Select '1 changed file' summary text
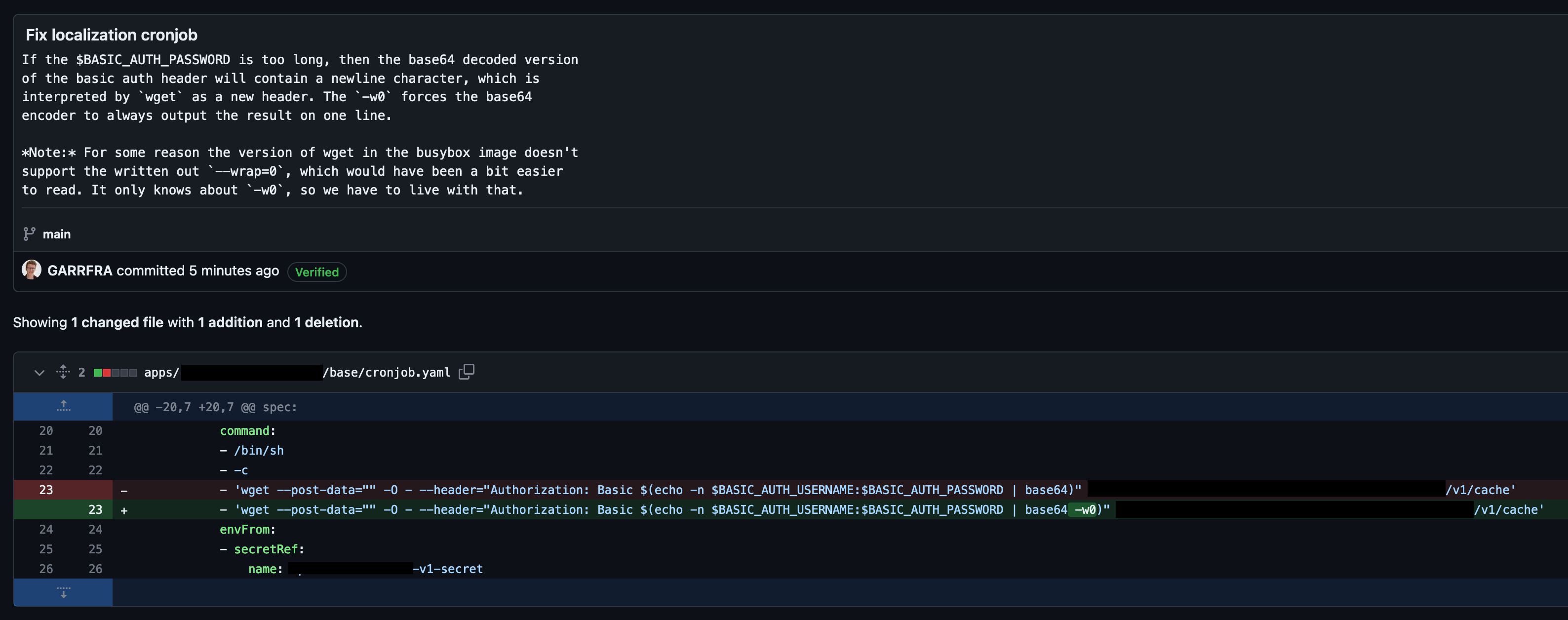Screen dimensions: 1568x620 point(117,322)
